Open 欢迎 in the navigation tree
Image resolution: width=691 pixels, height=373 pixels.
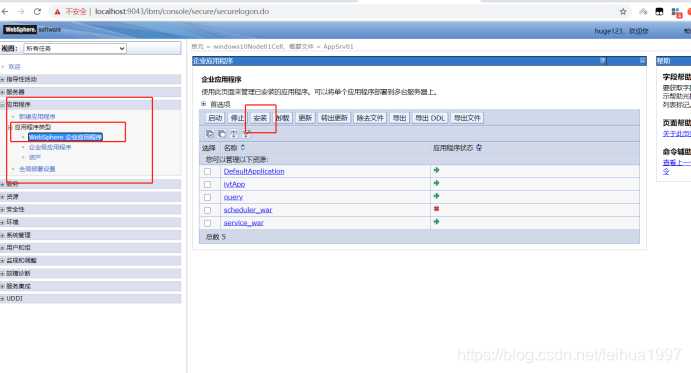15,67
